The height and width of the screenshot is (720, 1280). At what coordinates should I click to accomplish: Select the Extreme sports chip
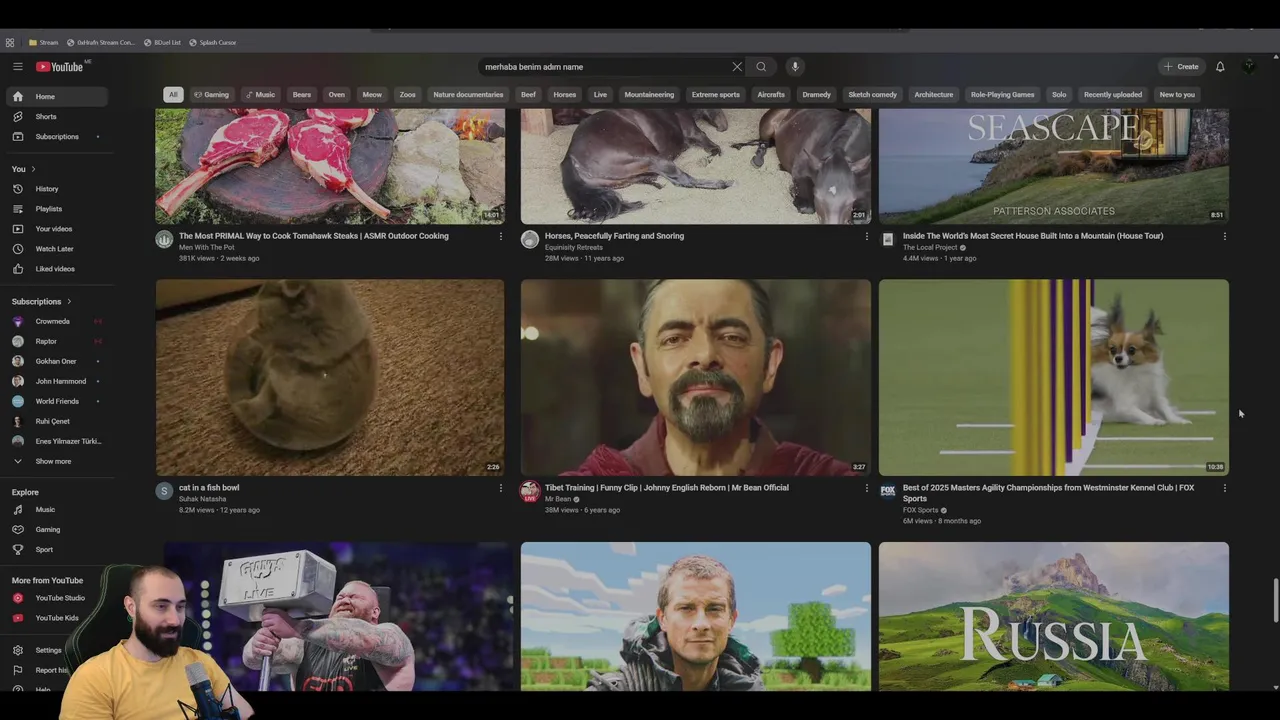coord(716,95)
